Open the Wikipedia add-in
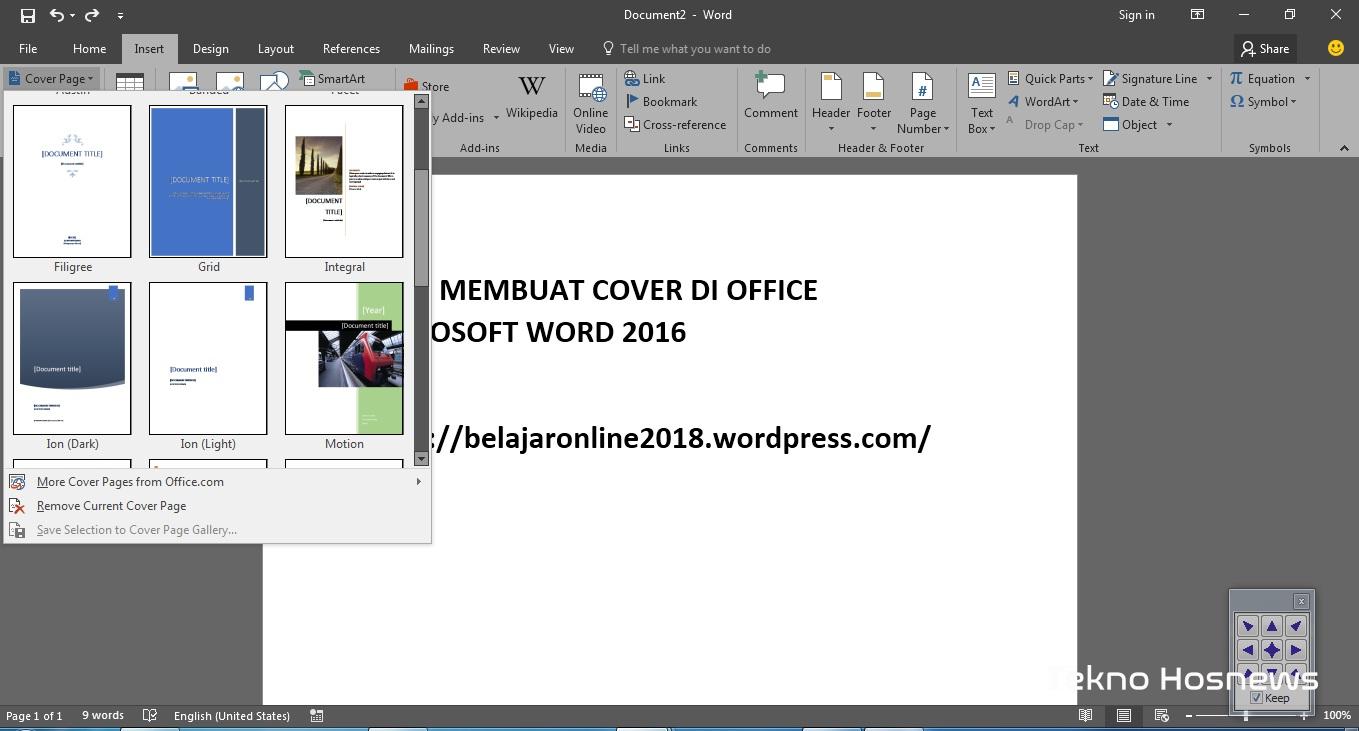This screenshot has width=1359, height=731. click(531, 100)
